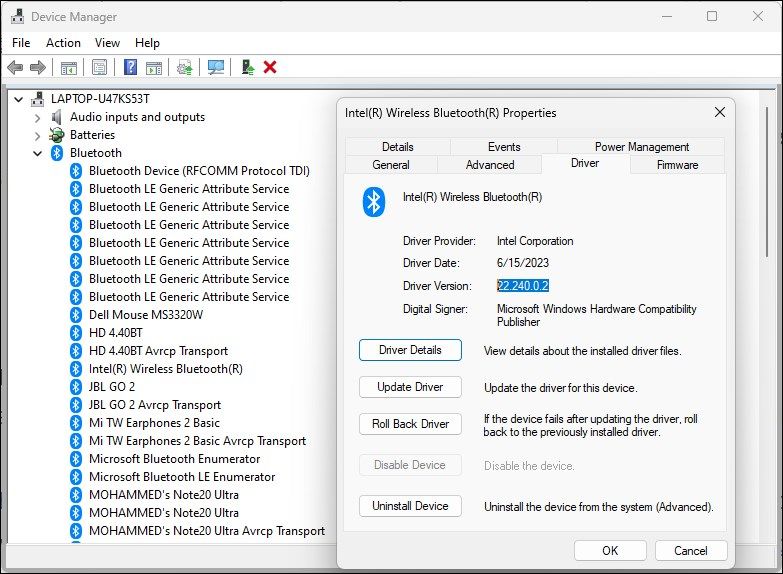Click the blue Help question mark icon
This screenshot has height=574, width=783.
click(x=130, y=67)
